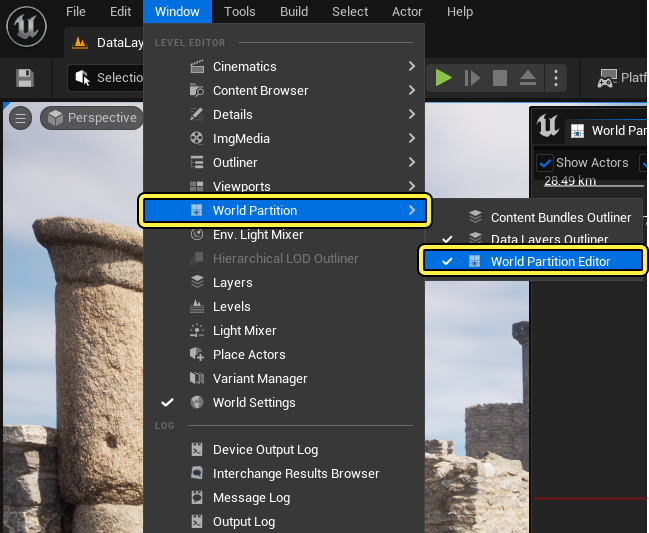Click the Outliner list icon
Screen dimensions: 649x533
click(197, 162)
